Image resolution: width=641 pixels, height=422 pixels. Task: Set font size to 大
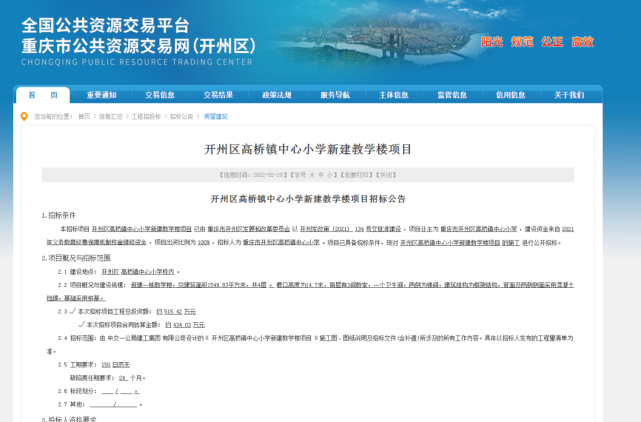click(x=312, y=175)
